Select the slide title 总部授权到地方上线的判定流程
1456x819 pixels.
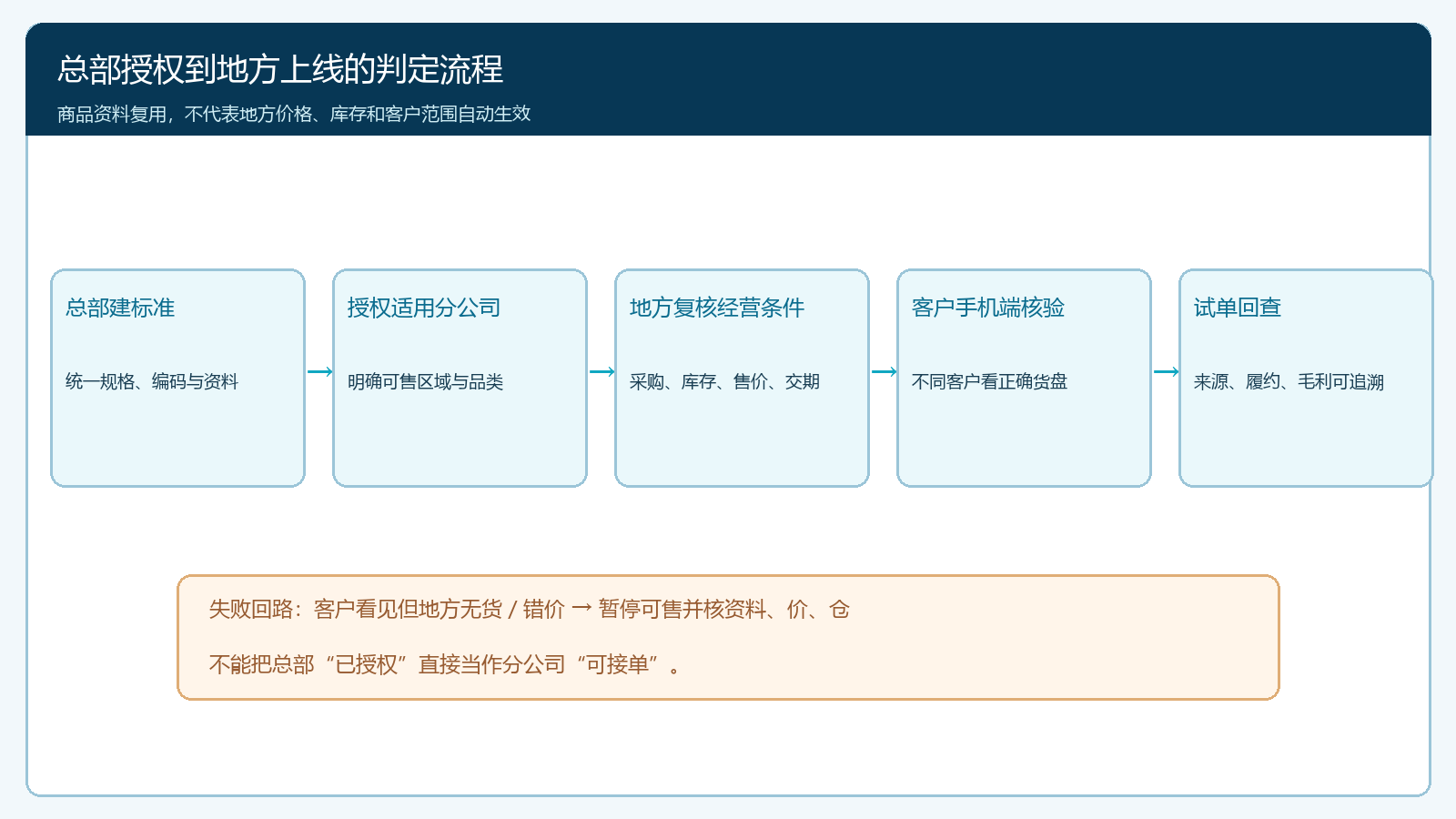pyautogui.click(x=280, y=70)
